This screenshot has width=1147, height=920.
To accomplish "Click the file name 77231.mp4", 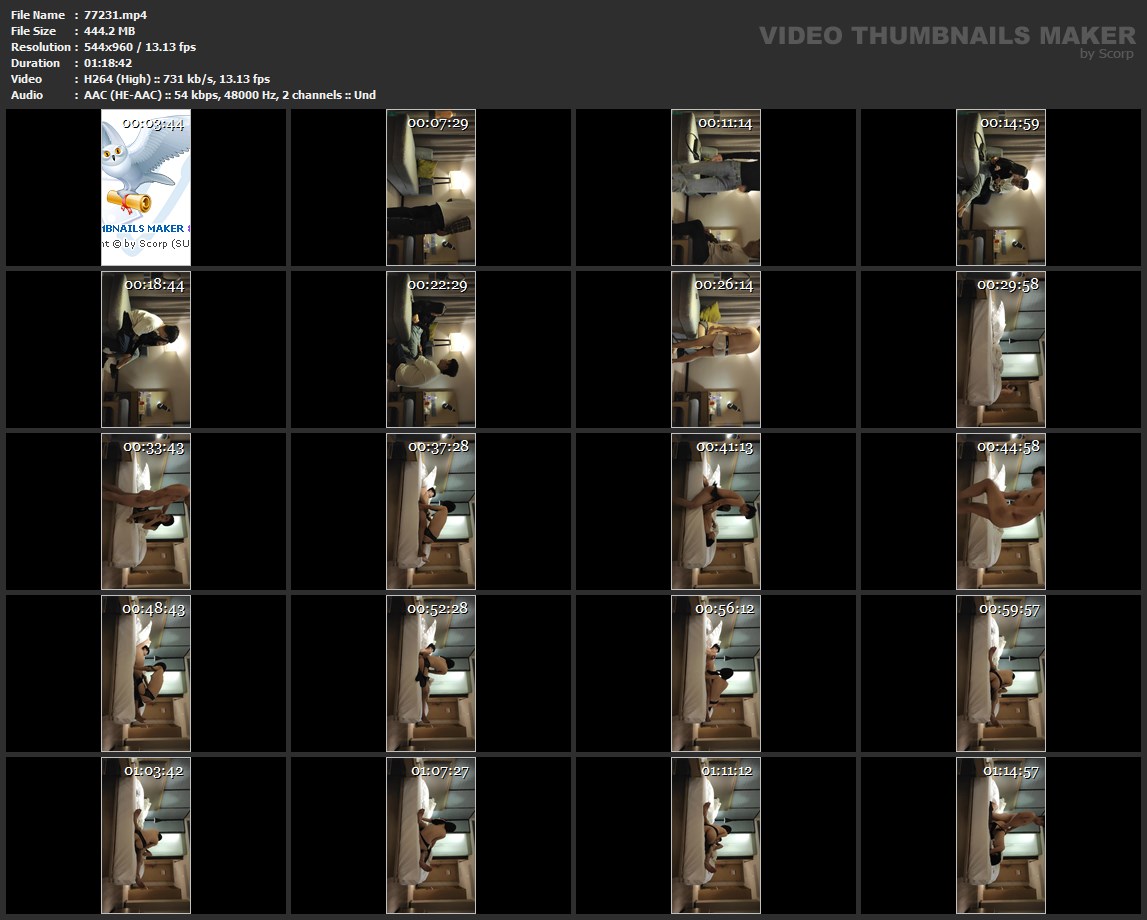I will click(x=115, y=15).
